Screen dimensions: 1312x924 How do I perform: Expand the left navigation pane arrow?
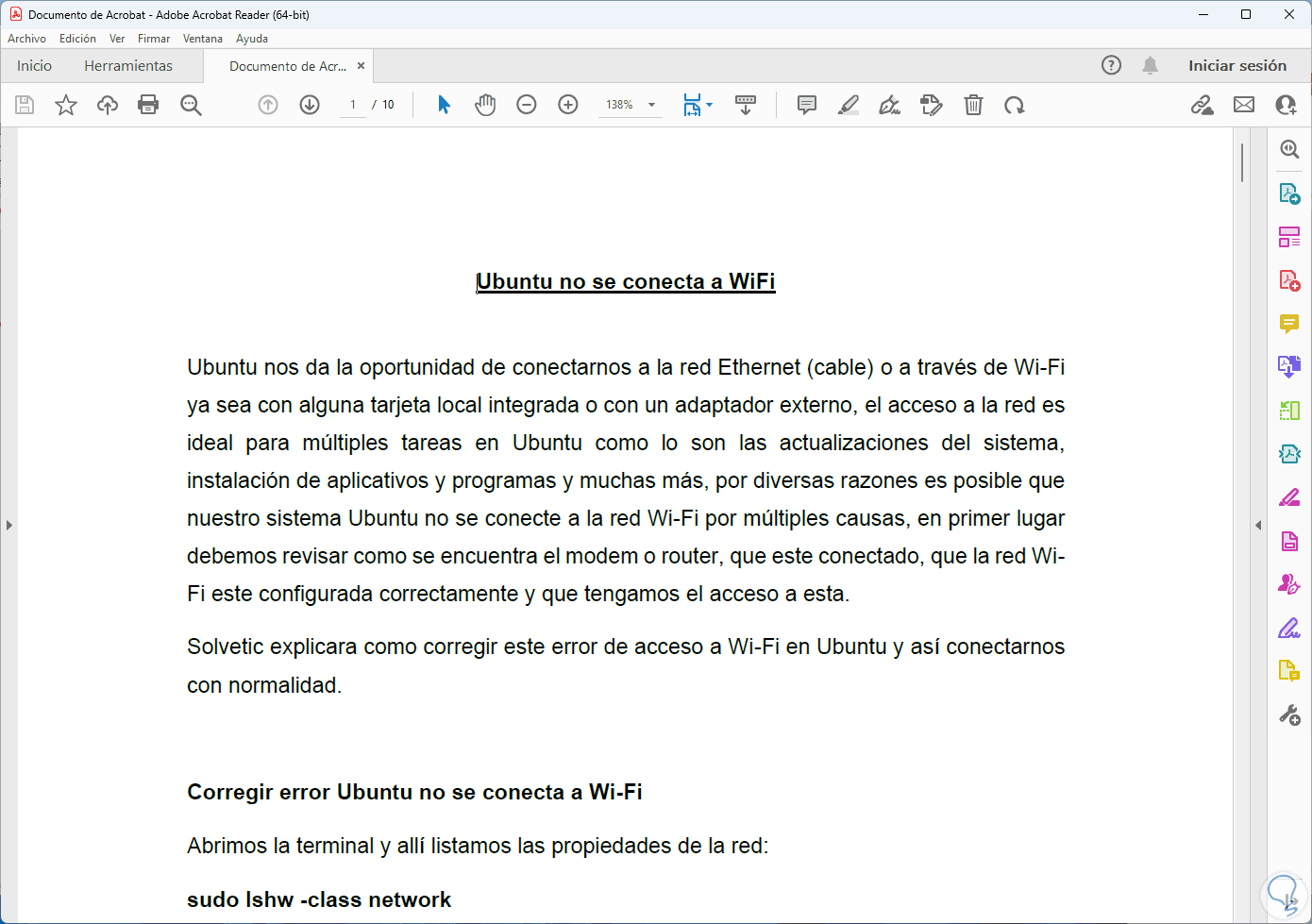pyautogui.click(x=8, y=525)
